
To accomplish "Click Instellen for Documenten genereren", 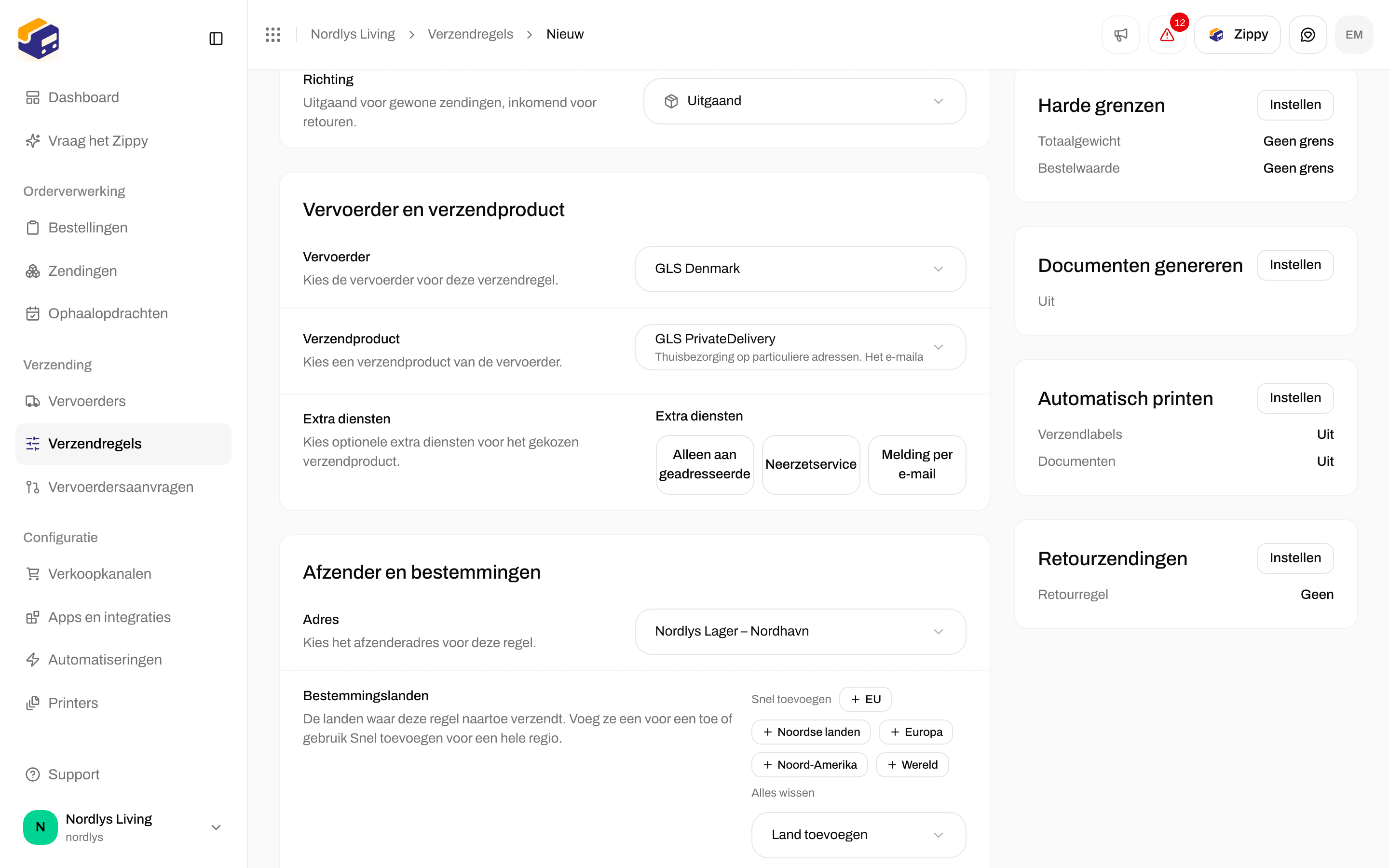I will pos(1295,265).
